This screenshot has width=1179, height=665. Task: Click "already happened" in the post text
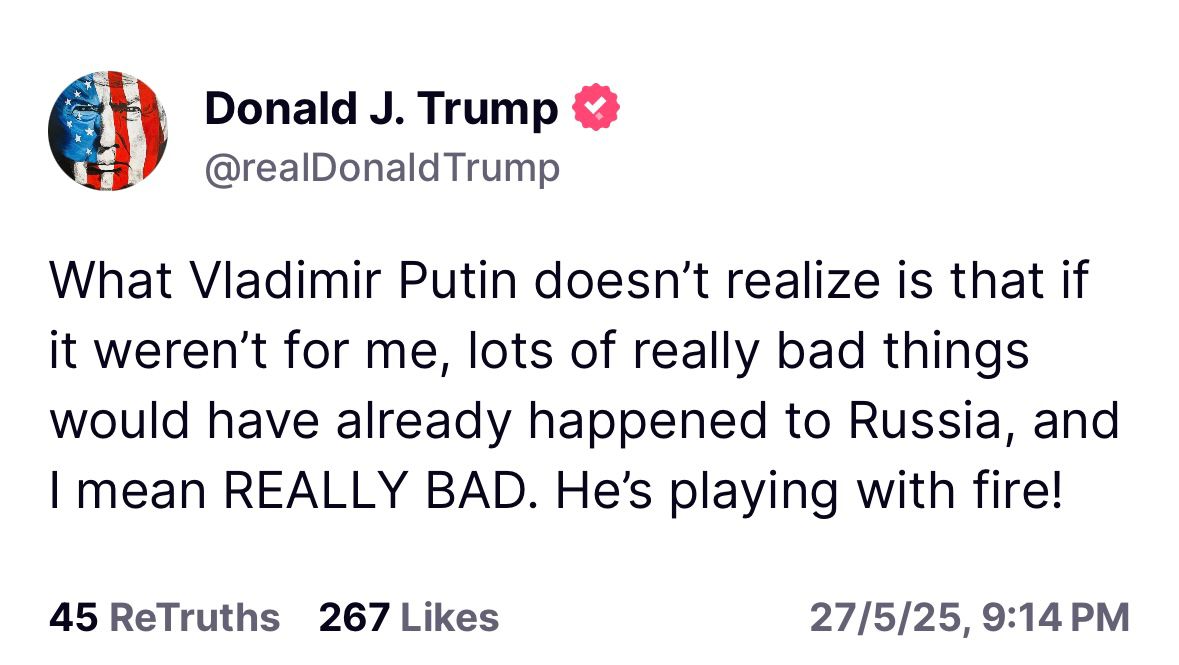552,423
